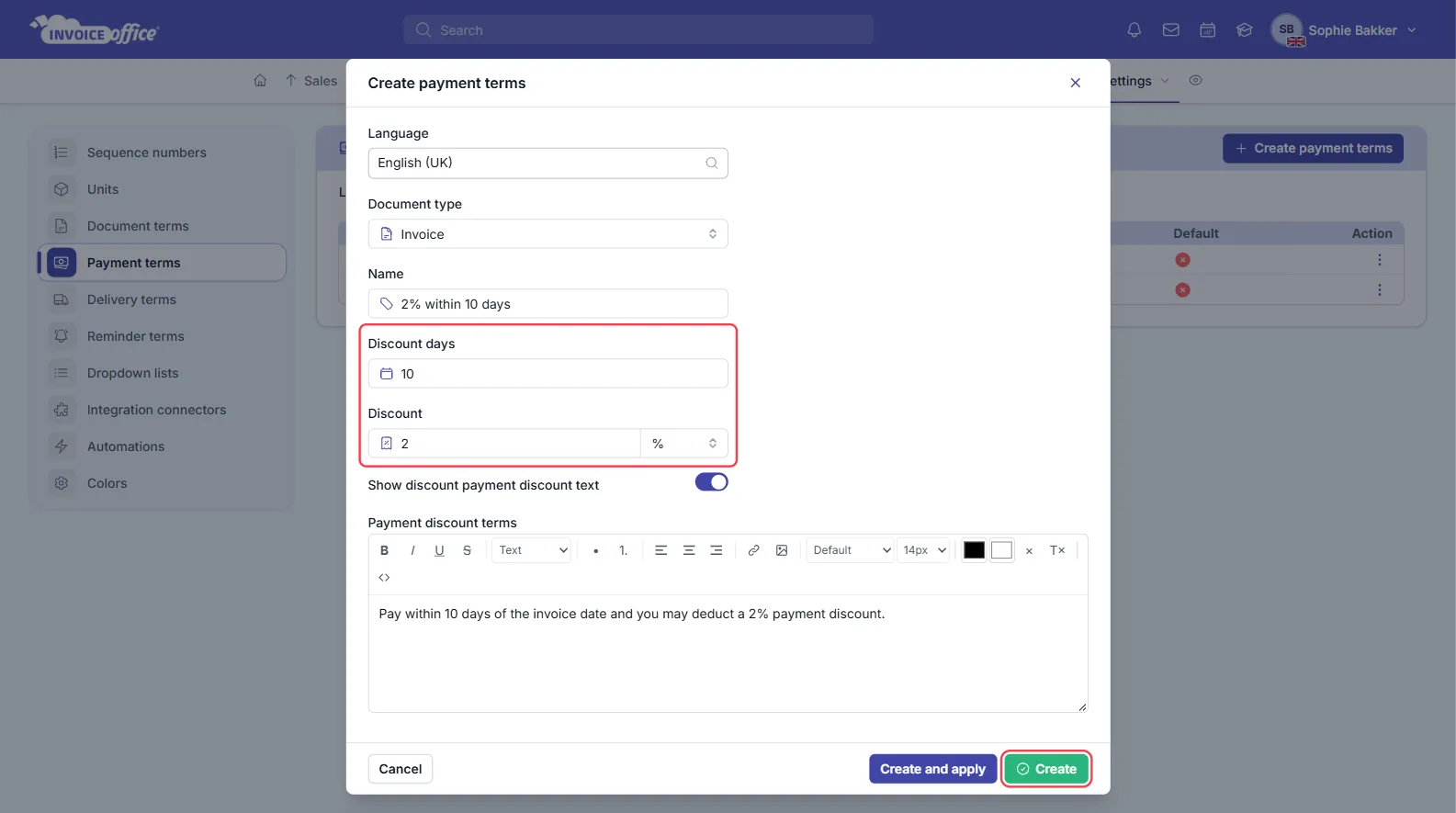This screenshot has height=813, width=1456.
Task: Open source code view in editor
Action: (384, 578)
